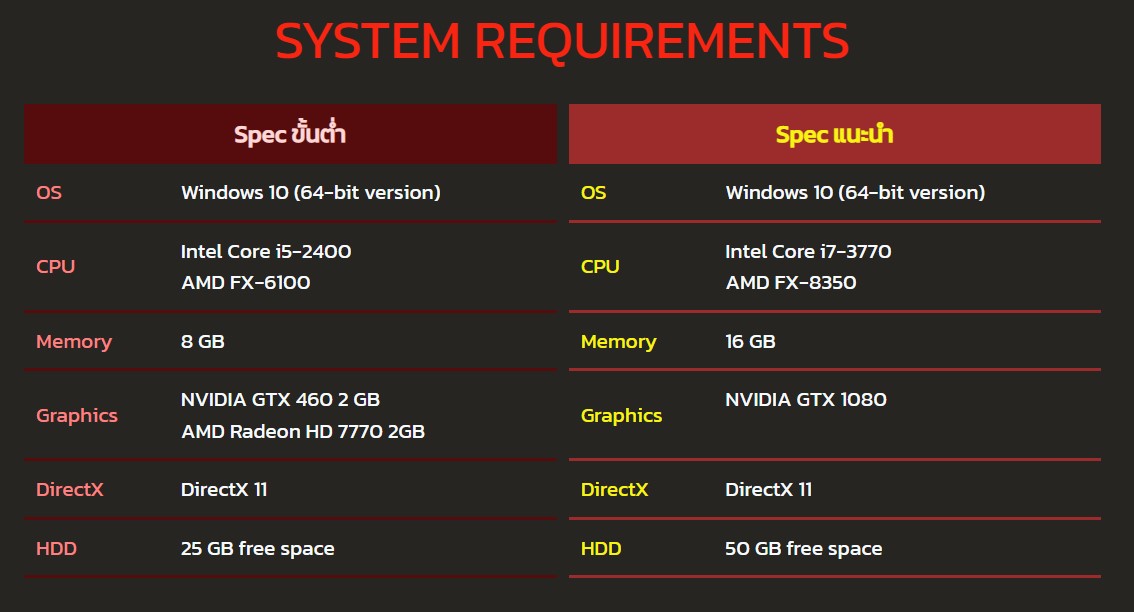Click the 25 GB free space value
The image size is (1134, 612).
click(258, 548)
